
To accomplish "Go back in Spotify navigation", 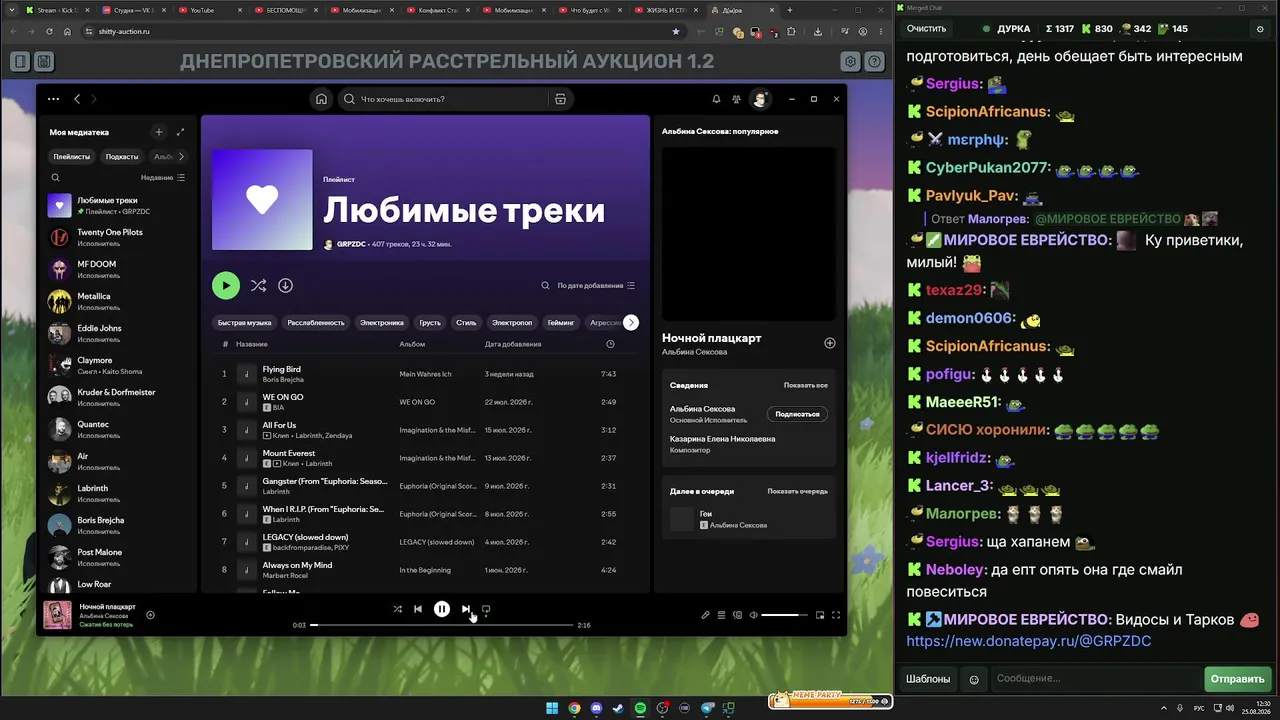I will pyautogui.click(x=77, y=99).
